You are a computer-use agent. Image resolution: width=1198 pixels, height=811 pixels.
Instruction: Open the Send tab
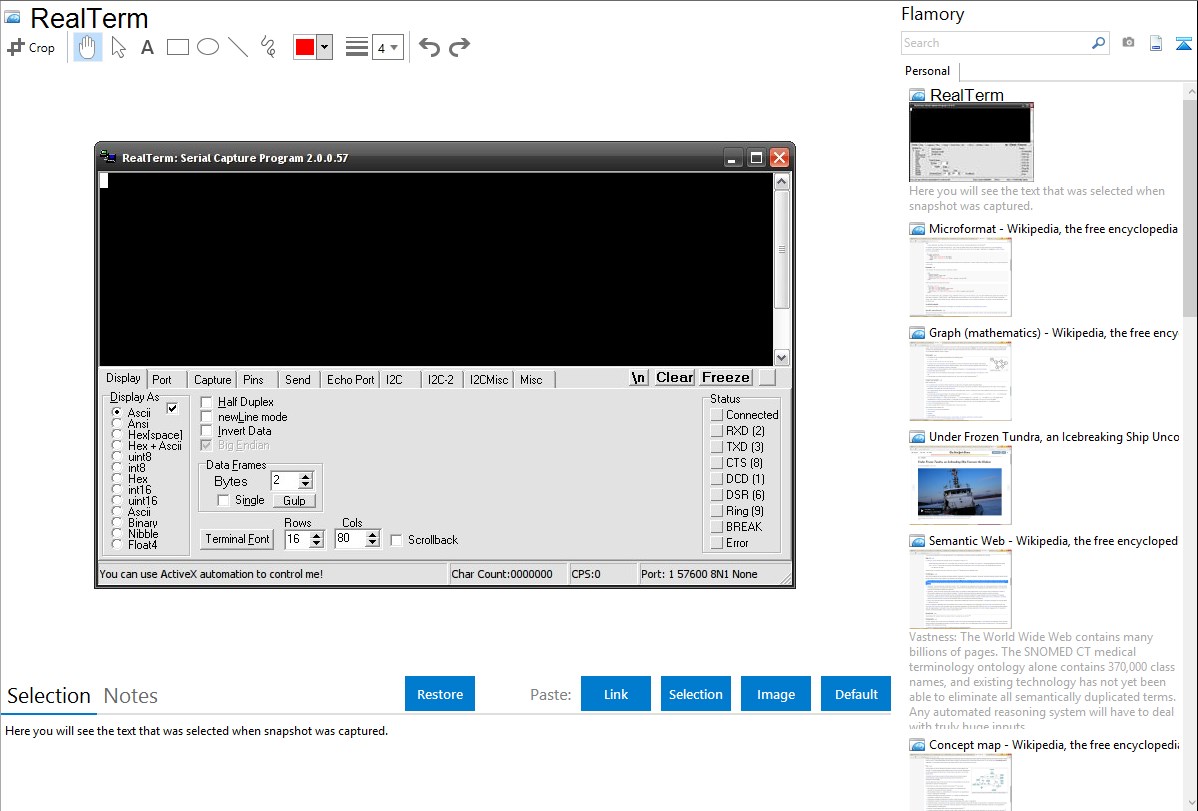(x=297, y=379)
